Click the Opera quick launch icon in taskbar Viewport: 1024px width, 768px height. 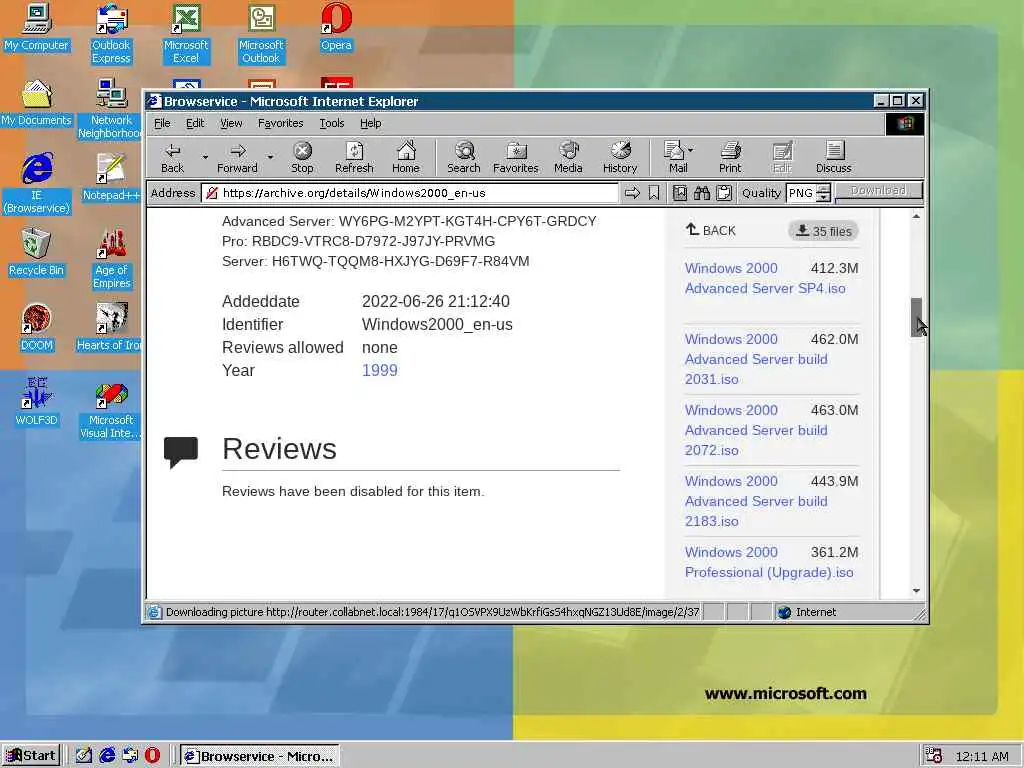(152, 756)
